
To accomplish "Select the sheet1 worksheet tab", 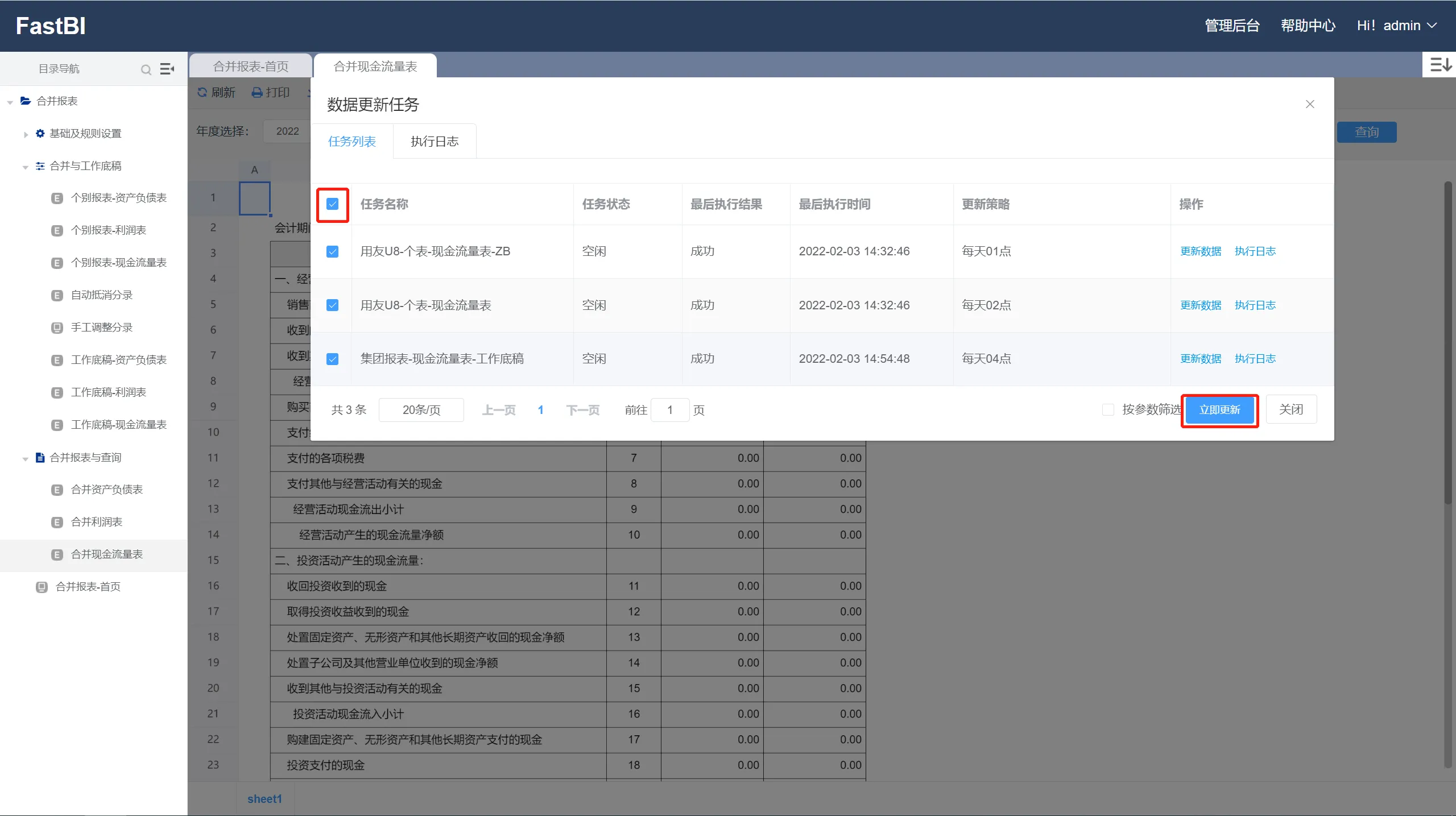I will [x=264, y=799].
